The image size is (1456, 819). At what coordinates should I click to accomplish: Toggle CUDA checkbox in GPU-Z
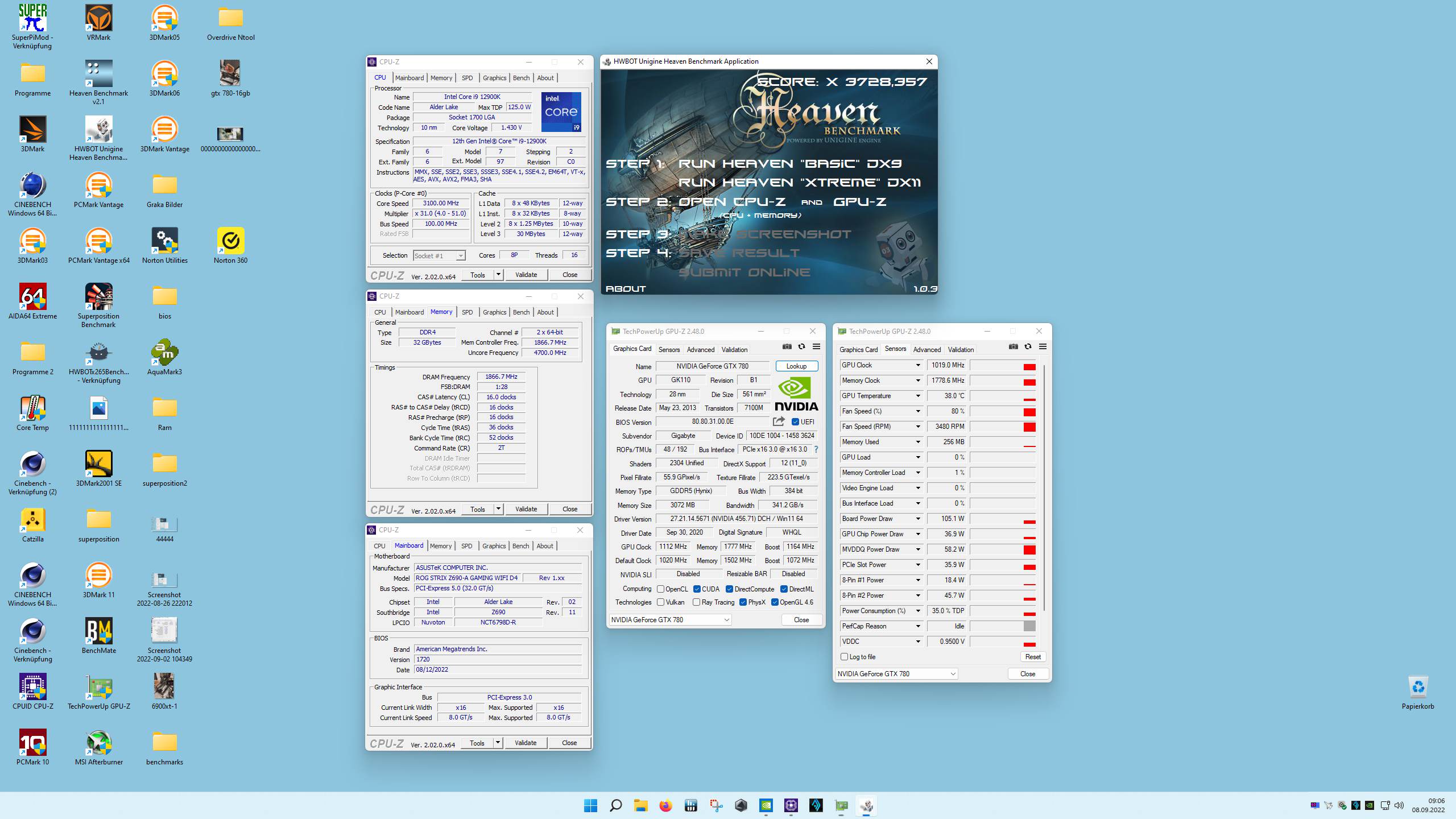(x=697, y=589)
